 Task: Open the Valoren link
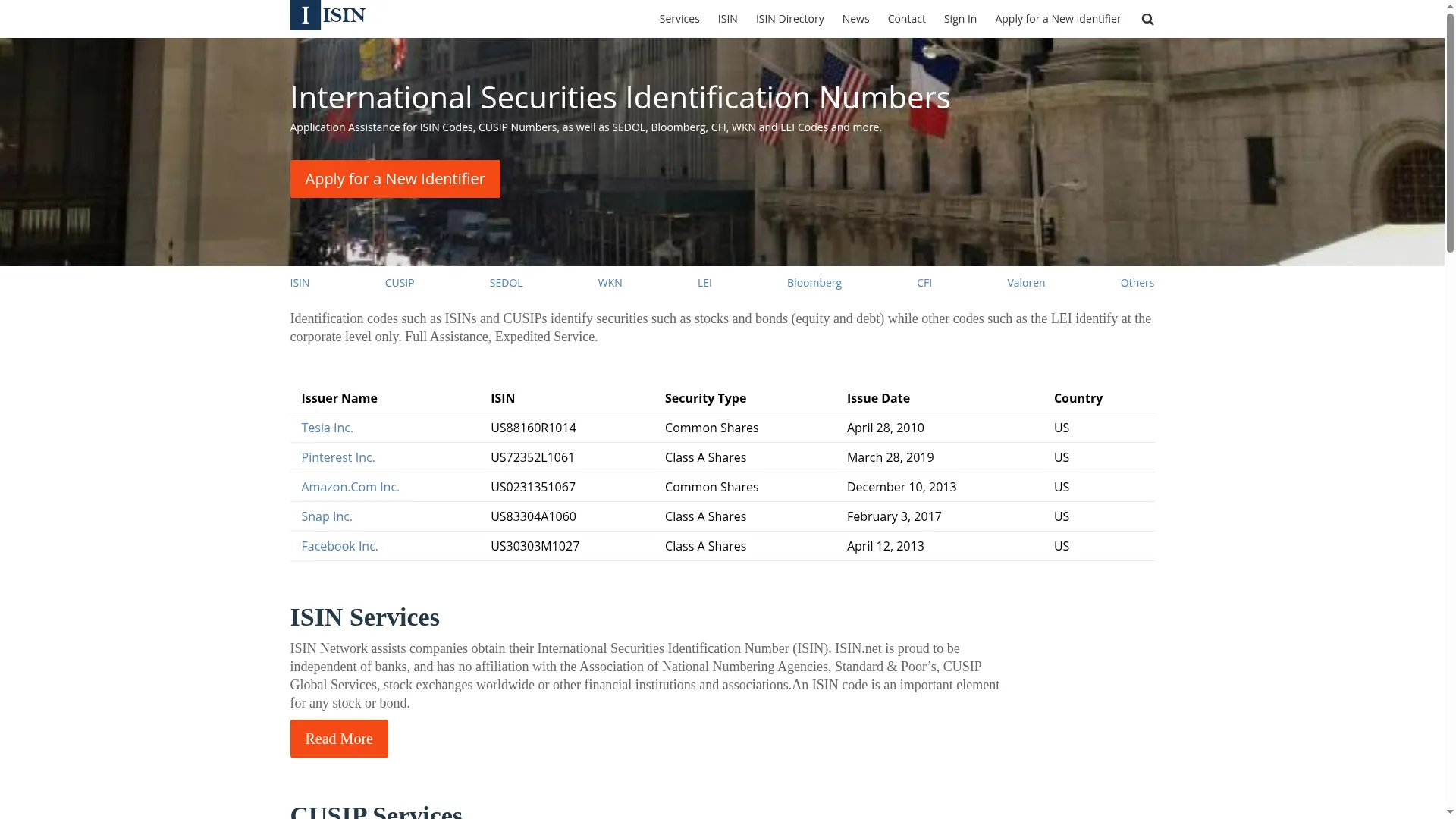point(1025,283)
